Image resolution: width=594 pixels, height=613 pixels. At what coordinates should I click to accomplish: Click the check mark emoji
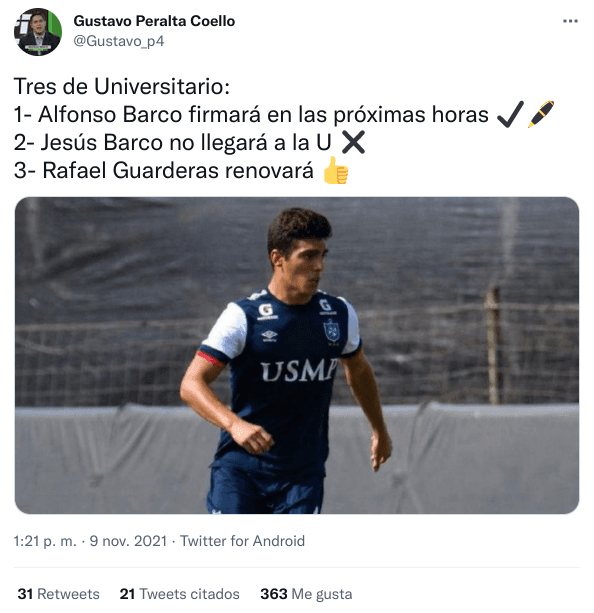tap(510, 114)
